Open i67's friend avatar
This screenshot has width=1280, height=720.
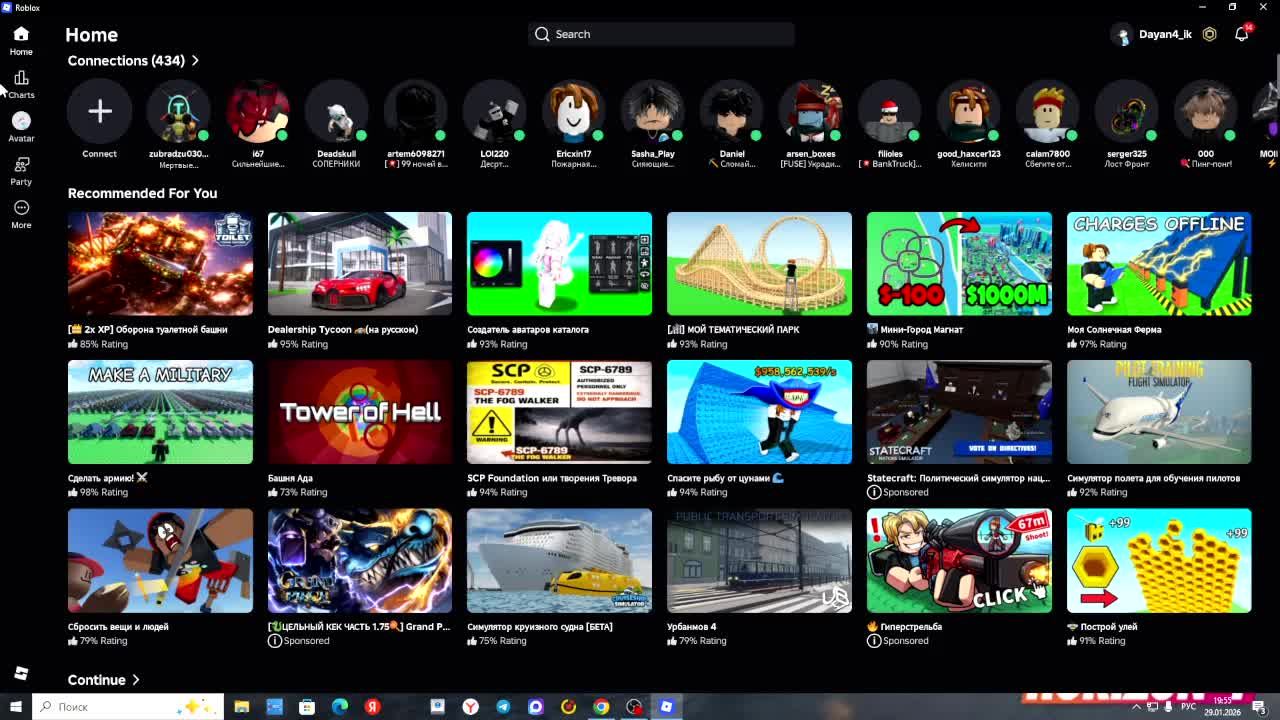coord(257,111)
